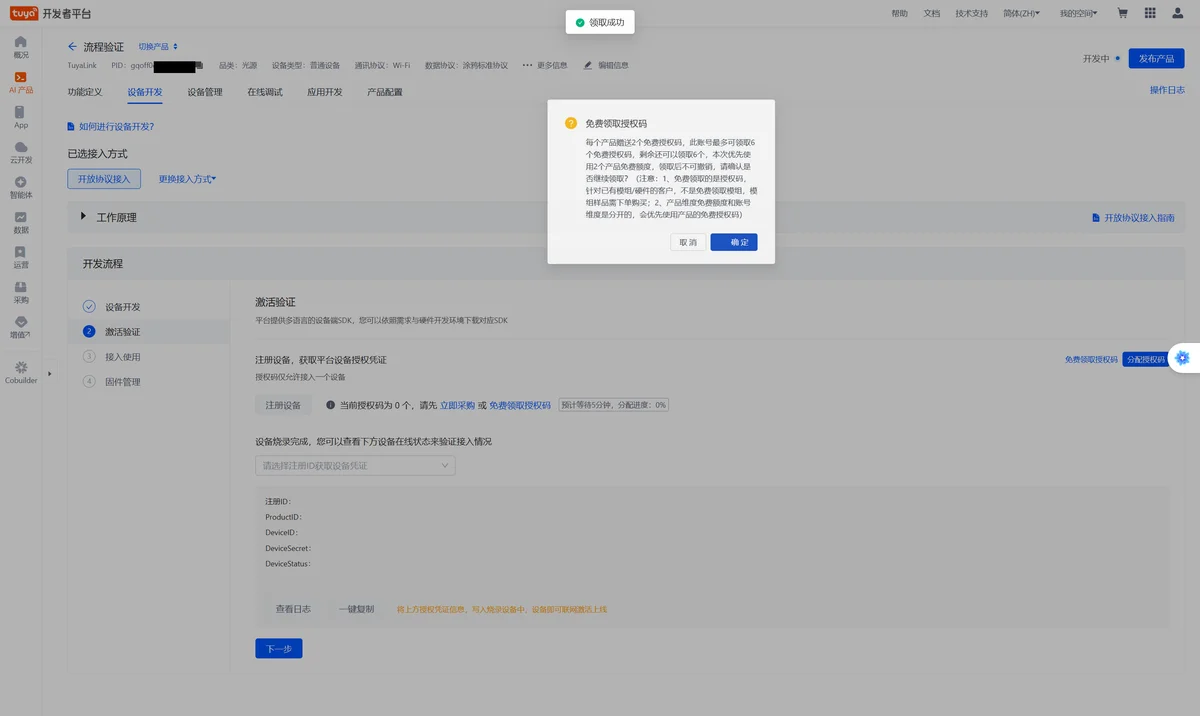Open 运营 operations icon in sidebar
This screenshot has height=716, width=1200.
(21, 252)
